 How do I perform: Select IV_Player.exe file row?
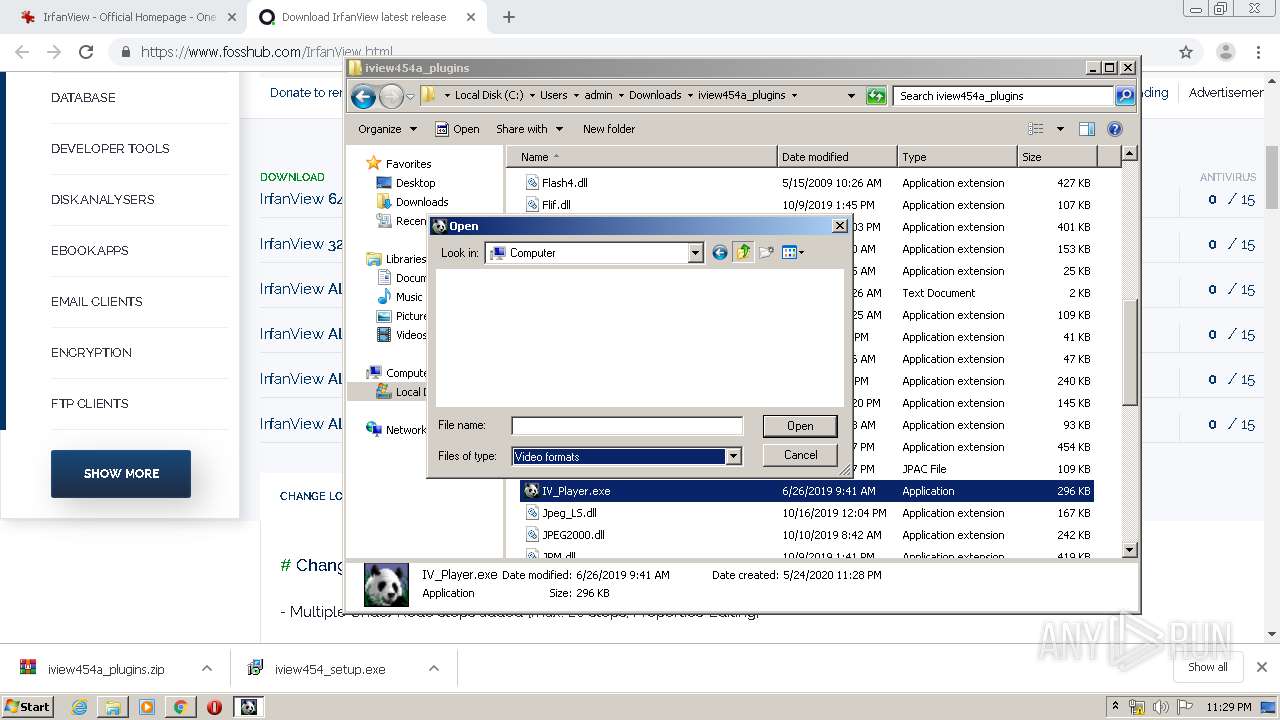806,491
